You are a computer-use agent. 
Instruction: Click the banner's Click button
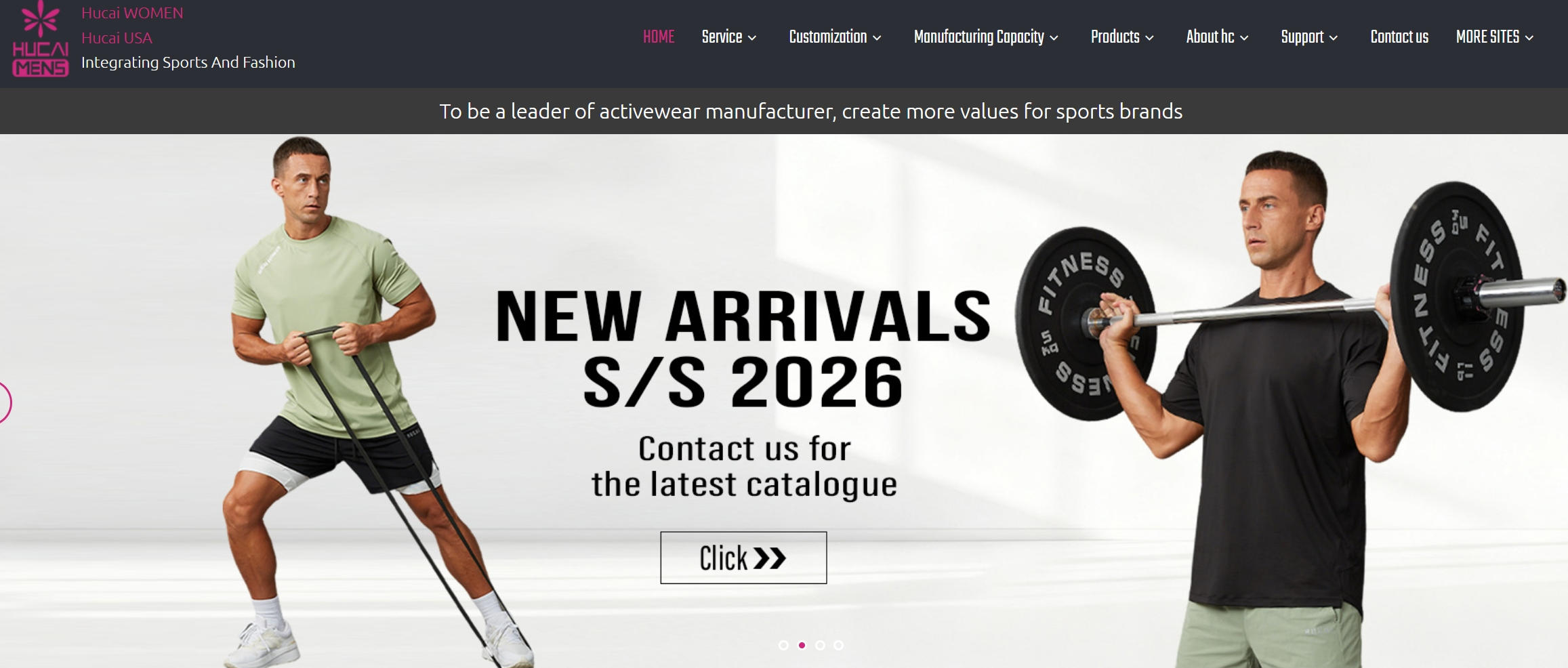point(743,558)
